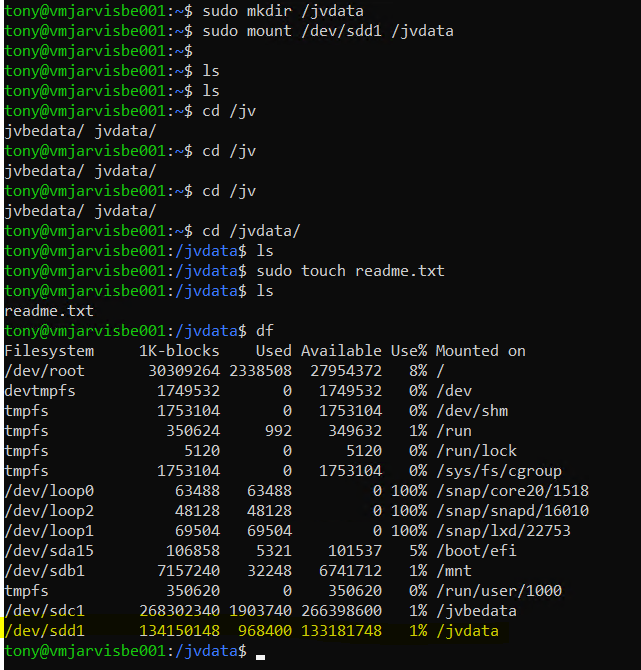641x670 pixels.
Task: Click the '/sys/fs/cgroup' mount point
Action: point(499,471)
